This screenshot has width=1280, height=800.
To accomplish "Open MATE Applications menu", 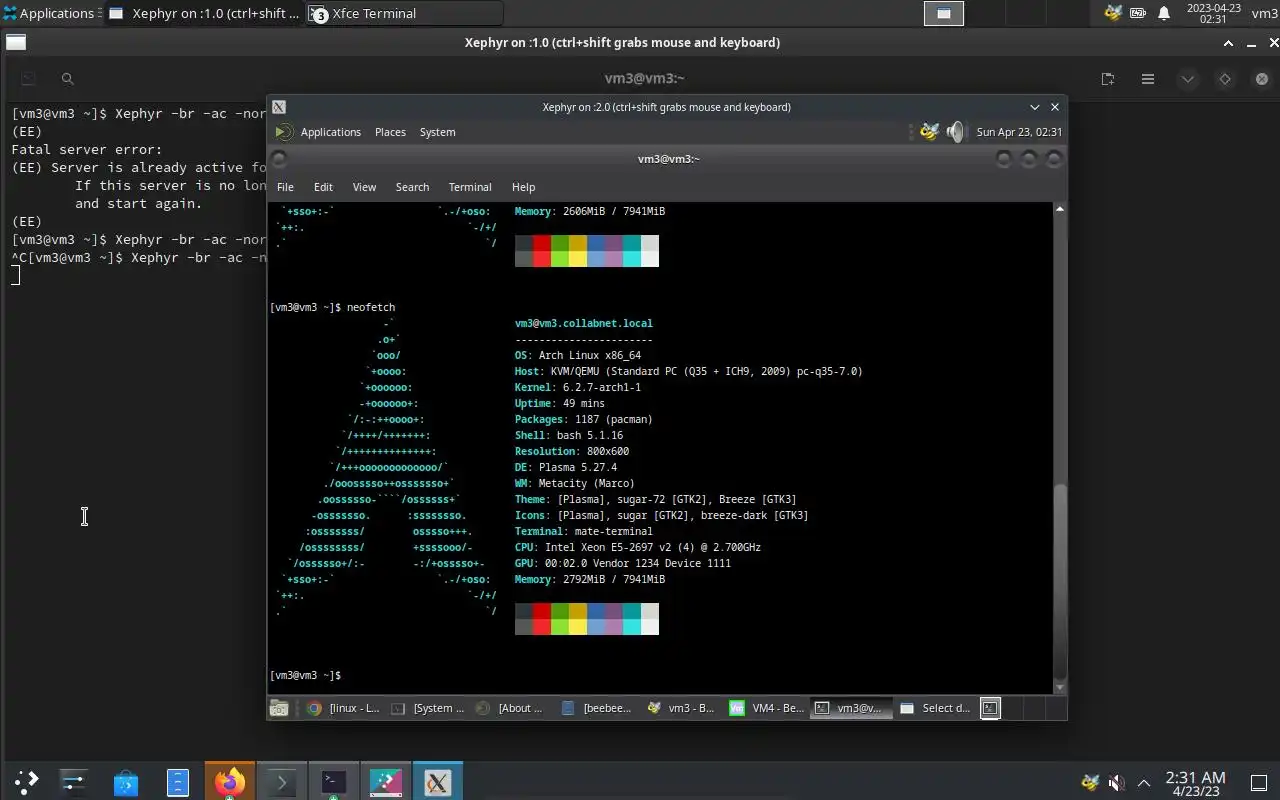I will [330, 132].
